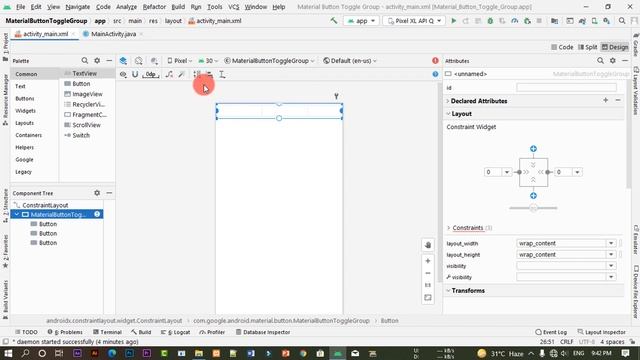Add a bottom constraint with plus icon

click(x=533, y=196)
